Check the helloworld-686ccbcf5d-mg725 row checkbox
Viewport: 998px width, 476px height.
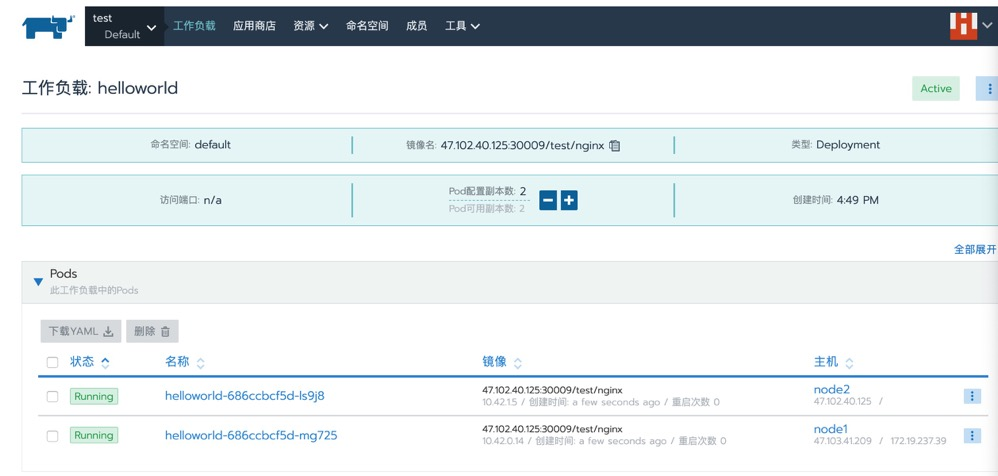coord(53,436)
